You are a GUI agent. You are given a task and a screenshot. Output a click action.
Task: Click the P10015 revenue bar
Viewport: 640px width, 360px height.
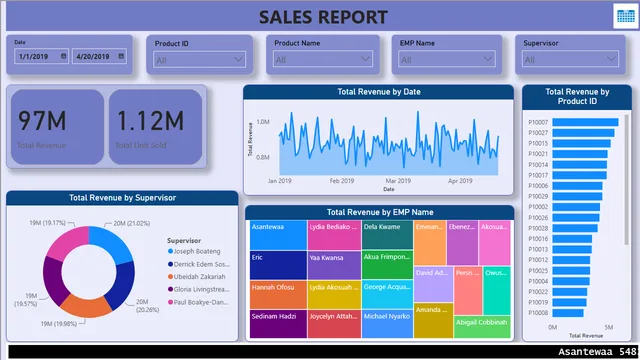581,143
